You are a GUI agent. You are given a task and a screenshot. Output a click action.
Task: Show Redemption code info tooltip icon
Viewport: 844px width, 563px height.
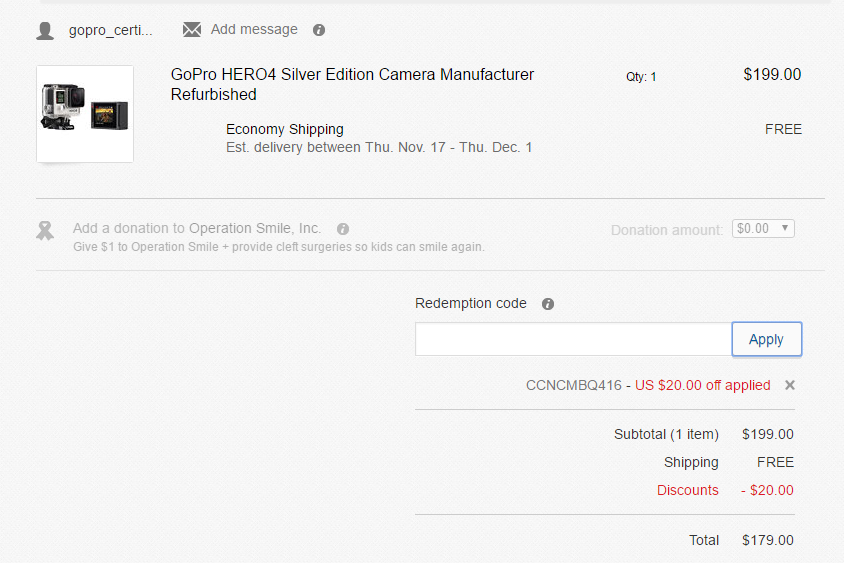coord(548,304)
